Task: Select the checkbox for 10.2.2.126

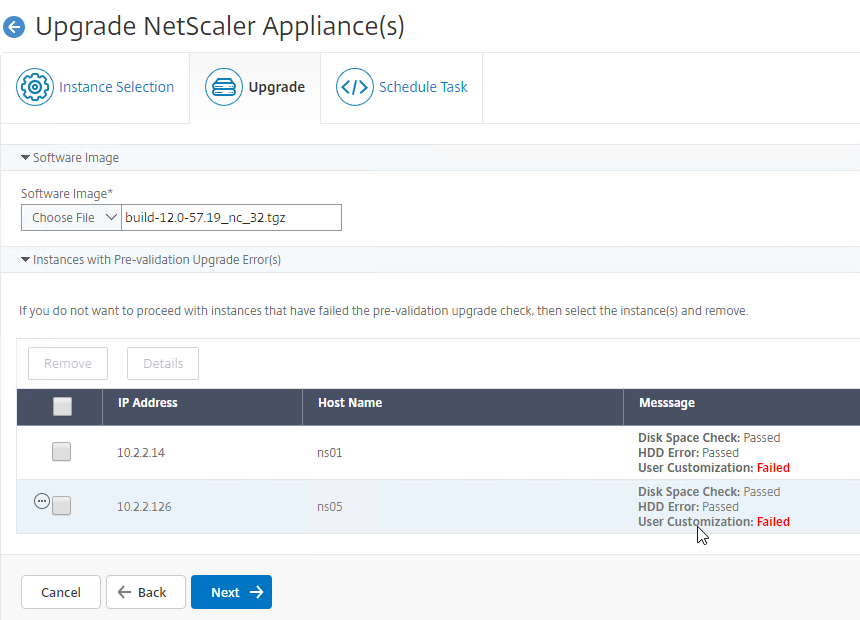Action: point(61,505)
